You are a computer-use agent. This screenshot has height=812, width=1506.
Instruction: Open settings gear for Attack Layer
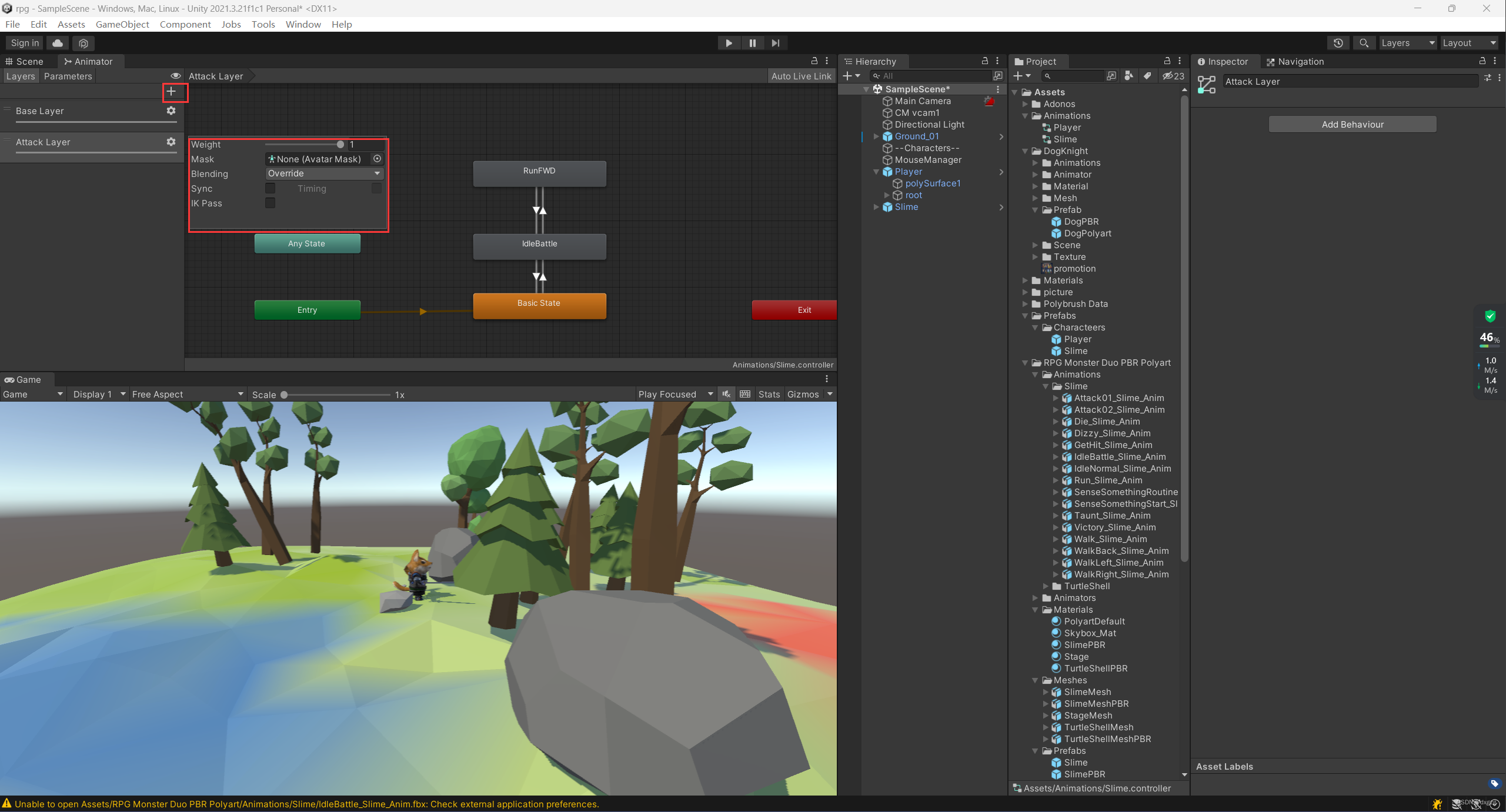pyautogui.click(x=171, y=142)
